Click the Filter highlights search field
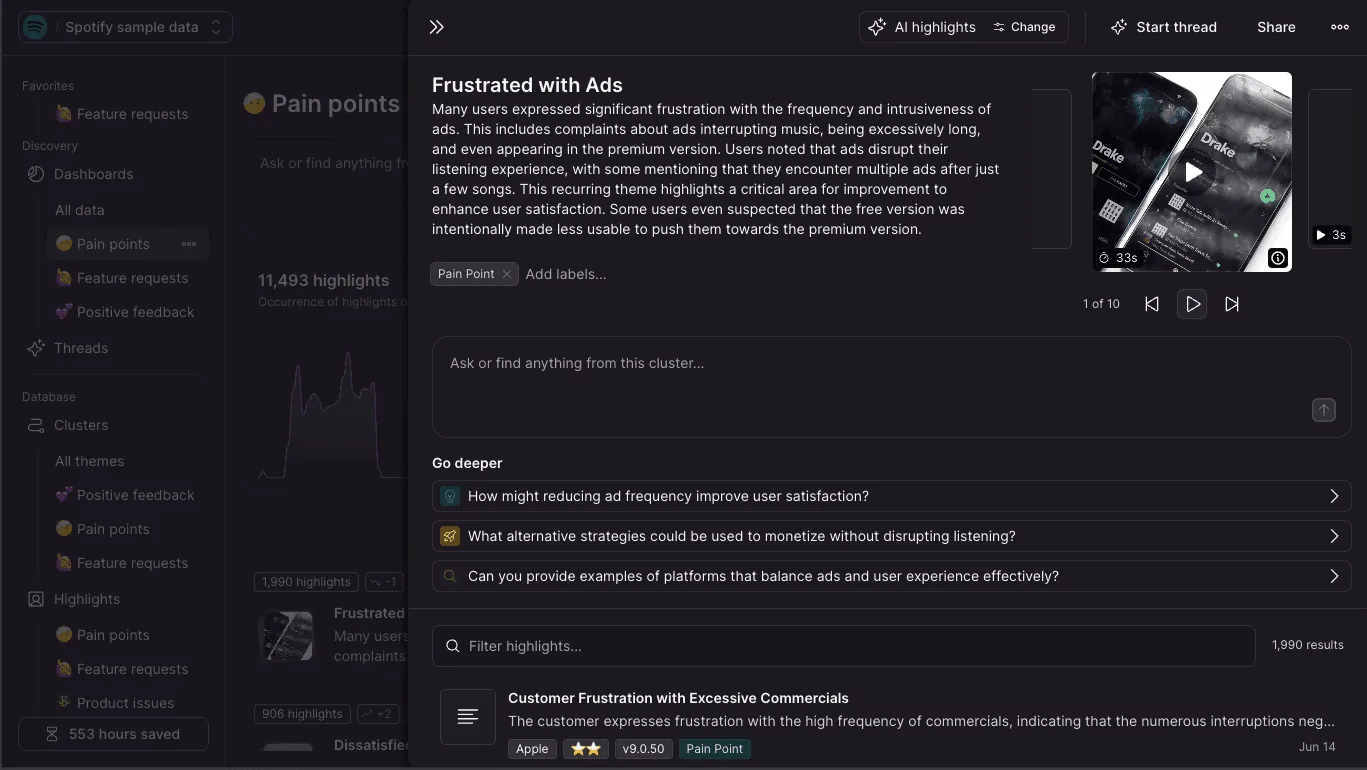 pyautogui.click(x=843, y=646)
